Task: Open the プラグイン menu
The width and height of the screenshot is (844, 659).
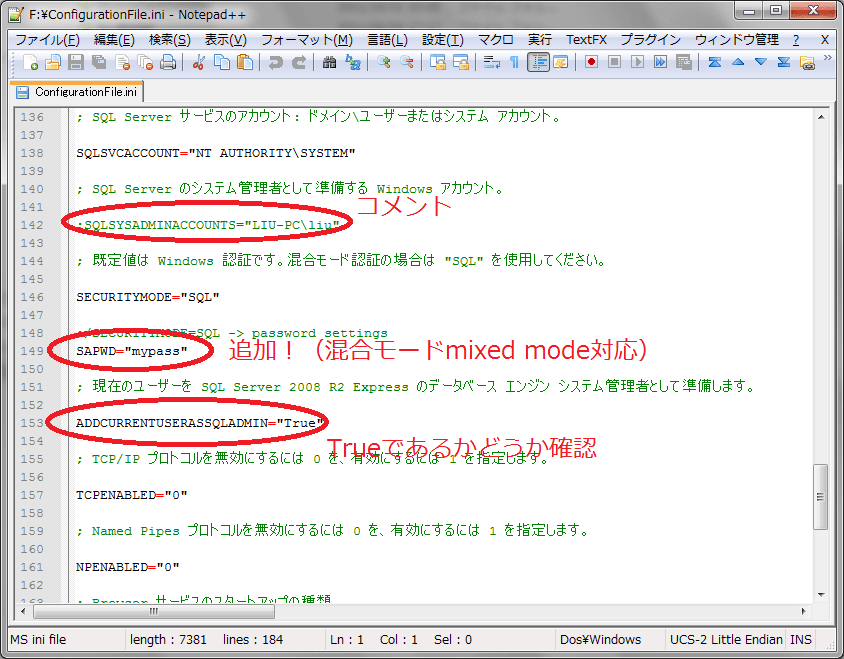Action: coord(649,39)
